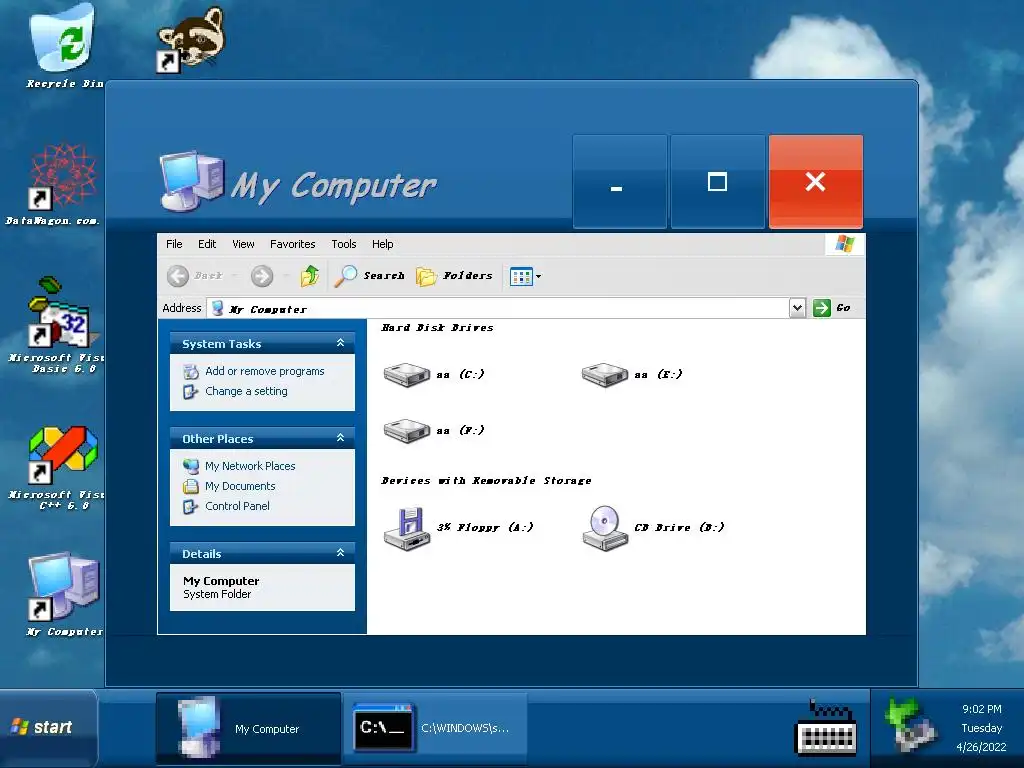Toggle the Folders pane from toolbar
Viewport: 1024px width, 768px height.
[x=455, y=276]
